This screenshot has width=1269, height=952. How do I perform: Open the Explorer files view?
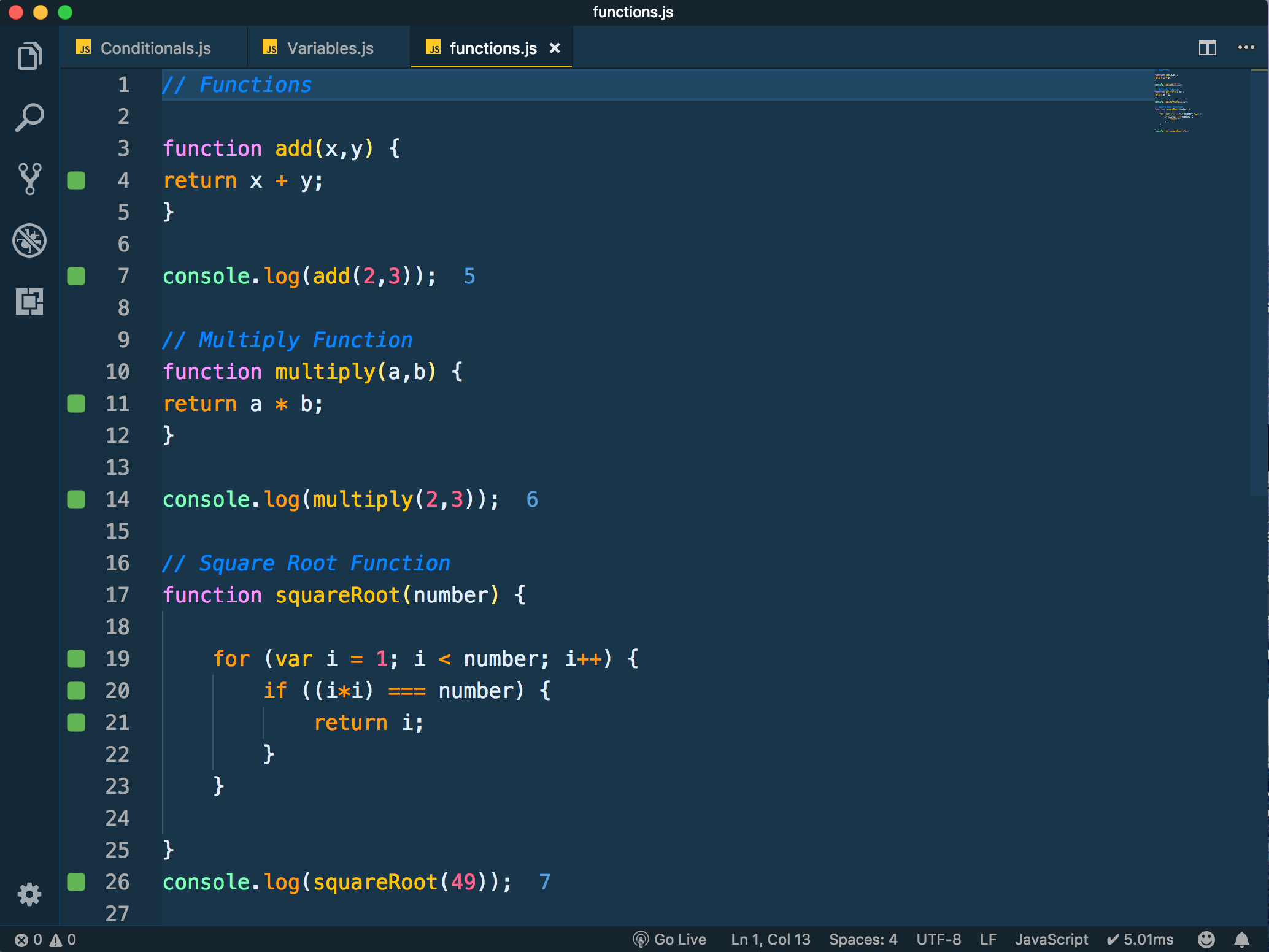click(29, 56)
